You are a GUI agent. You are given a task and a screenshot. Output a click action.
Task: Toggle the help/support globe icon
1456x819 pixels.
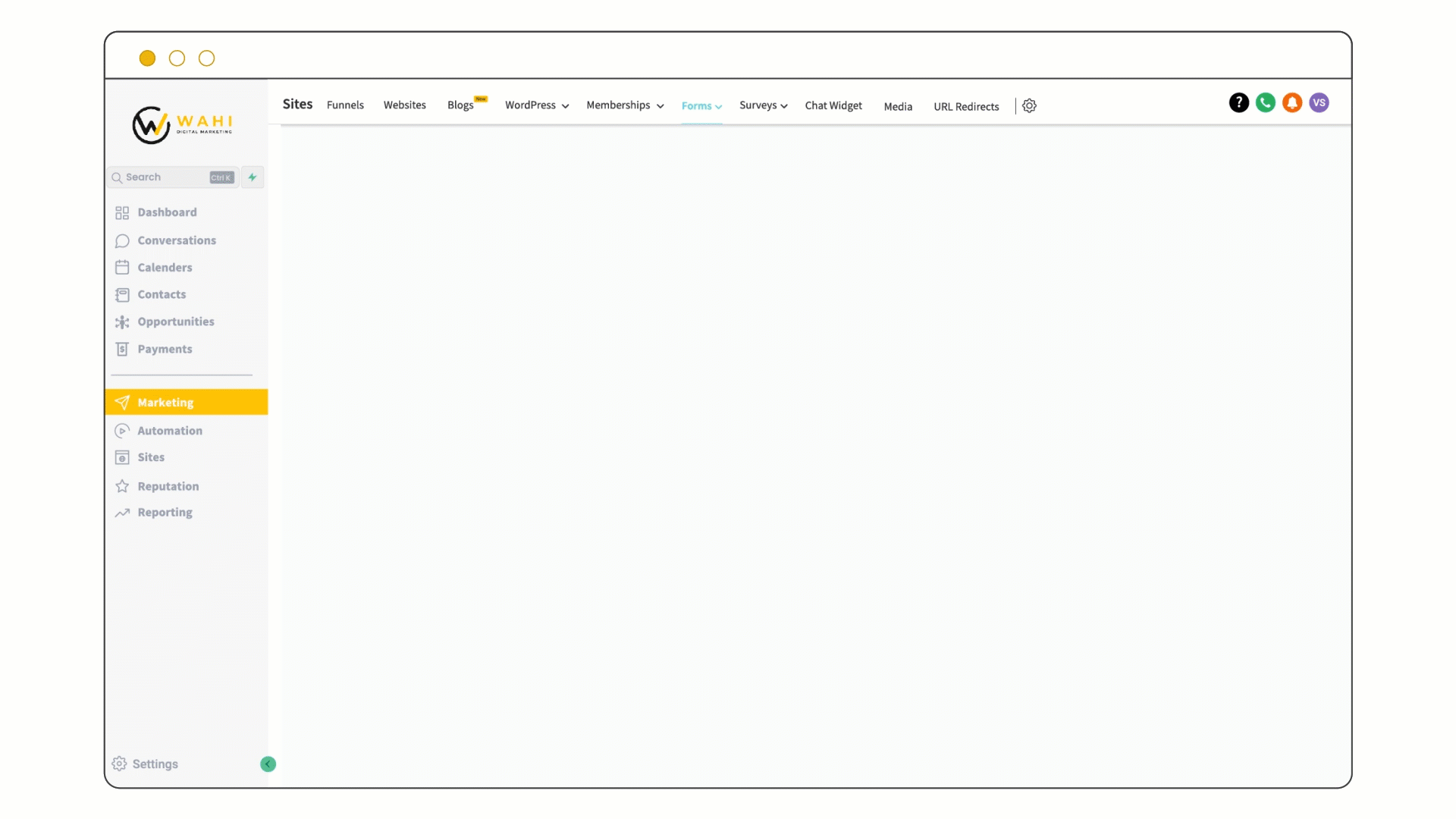click(1238, 102)
